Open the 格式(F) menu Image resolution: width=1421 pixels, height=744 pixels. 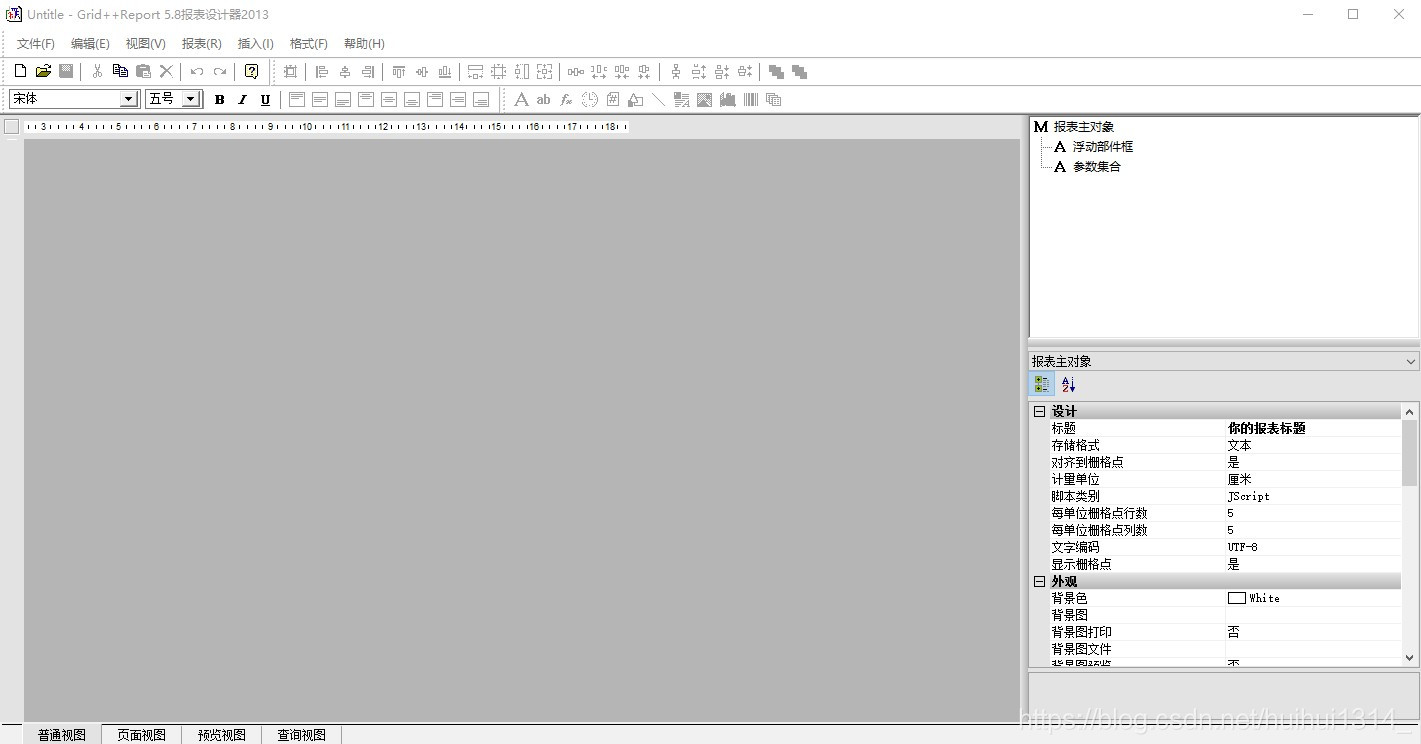click(x=308, y=44)
